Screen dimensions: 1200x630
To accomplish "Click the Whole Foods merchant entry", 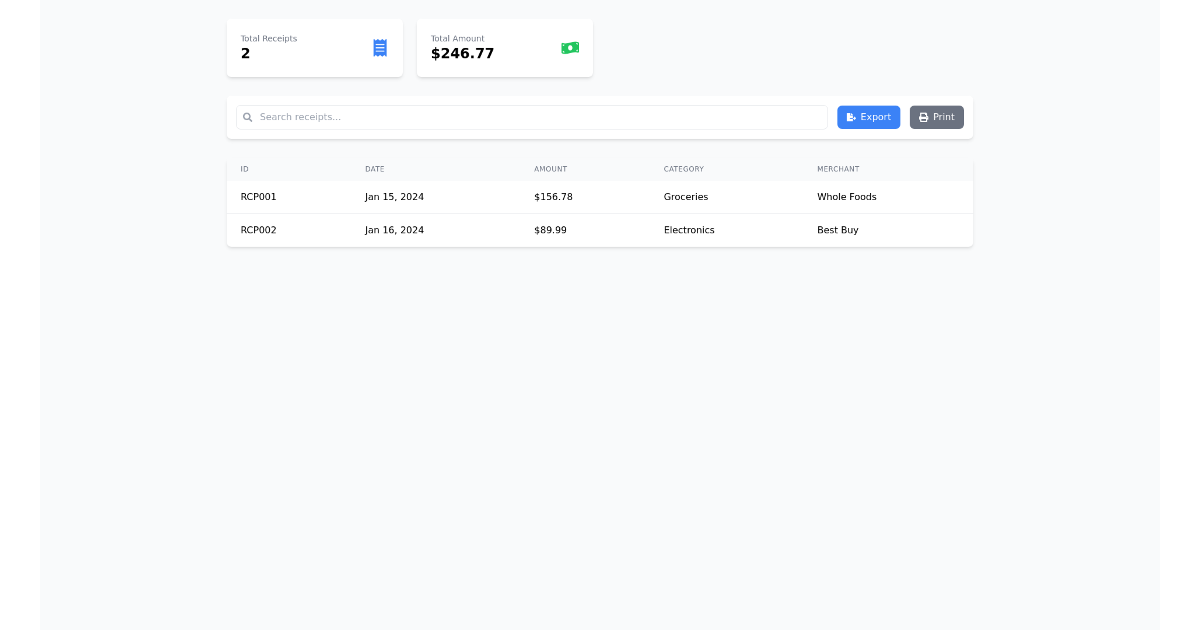I will click(847, 196).
